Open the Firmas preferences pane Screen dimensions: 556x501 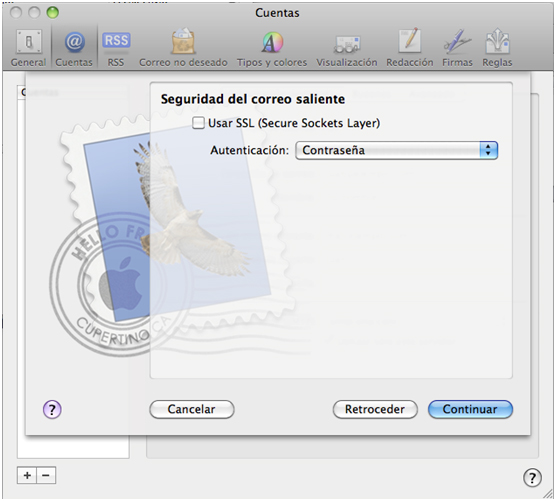click(x=457, y=48)
